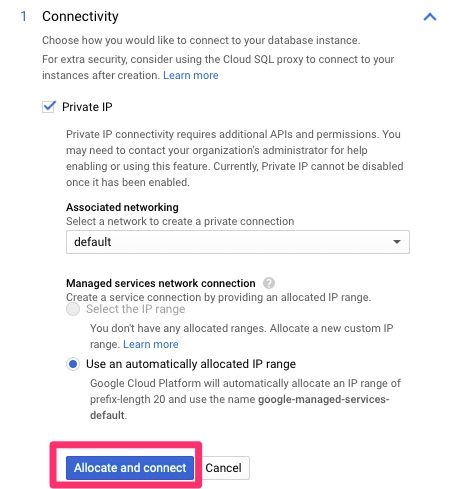The width and height of the screenshot is (474, 489).
Task: Open the Associated networking 'default' dropdown
Action: tap(238, 242)
